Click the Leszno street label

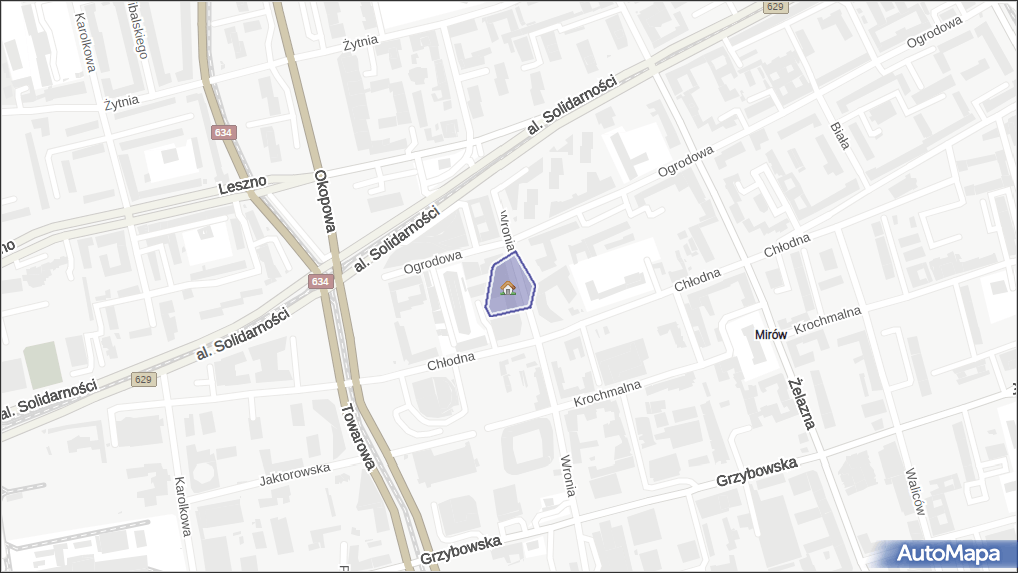click(242, 185)
